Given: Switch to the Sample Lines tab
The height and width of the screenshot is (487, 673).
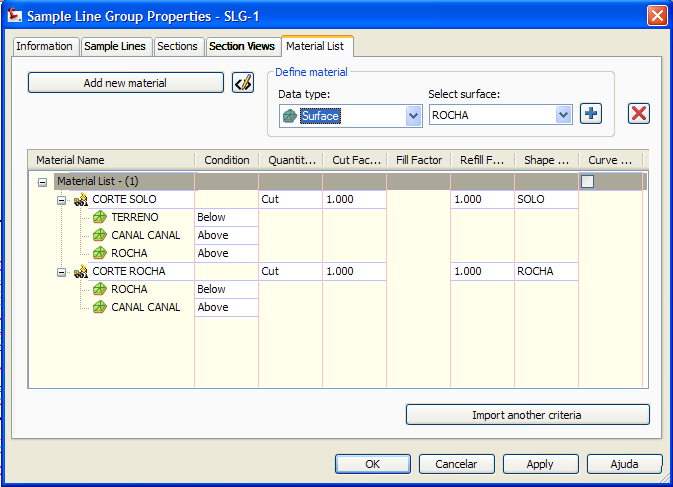Looking at the screenshot, I should click(115, 46).
